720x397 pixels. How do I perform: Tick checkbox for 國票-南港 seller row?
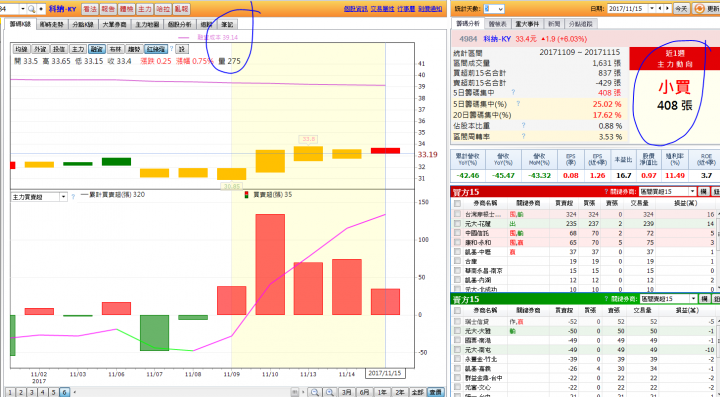pos(457,341)
